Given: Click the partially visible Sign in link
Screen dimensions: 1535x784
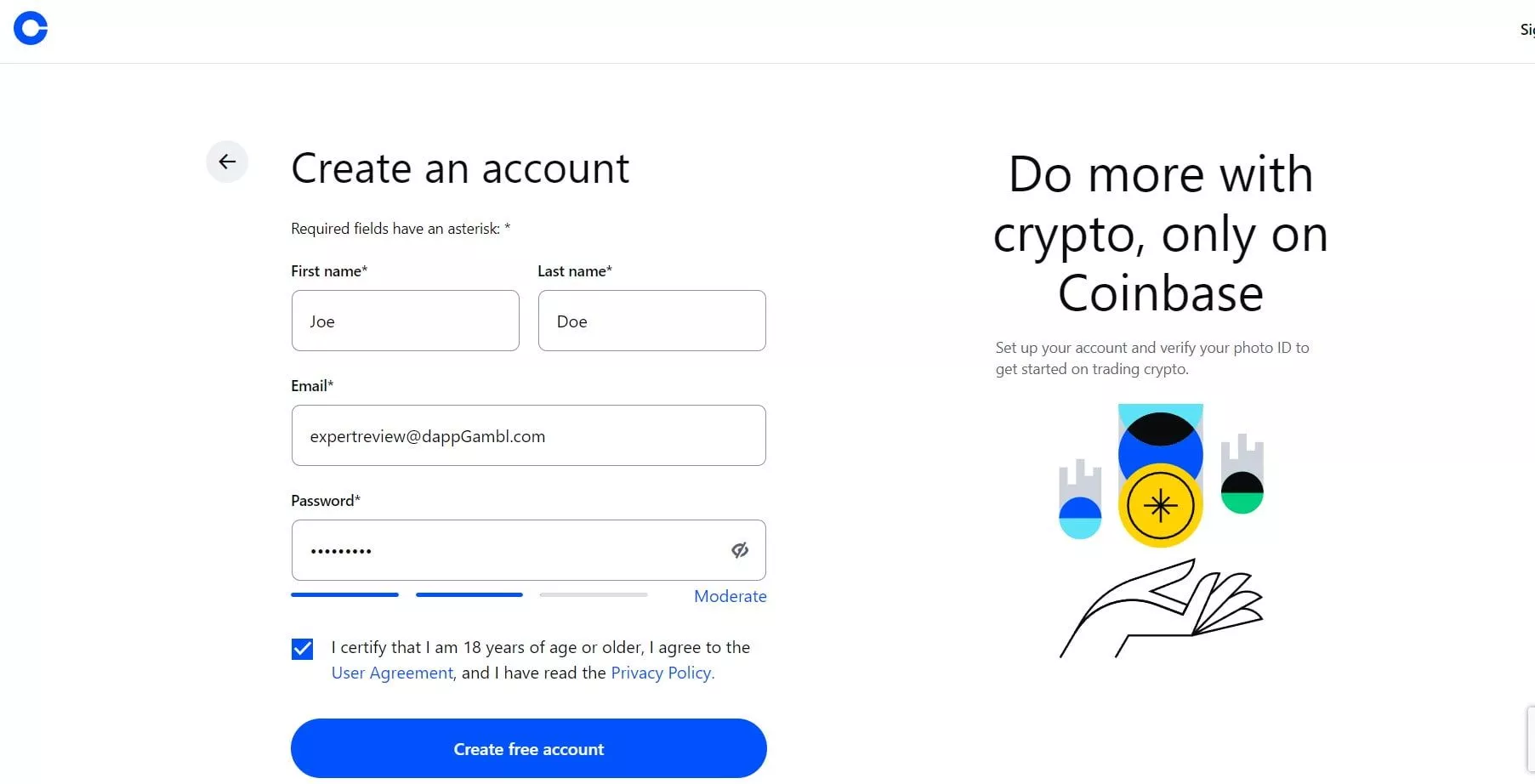Looking at the screenshot, I should tap(1527, 30).
